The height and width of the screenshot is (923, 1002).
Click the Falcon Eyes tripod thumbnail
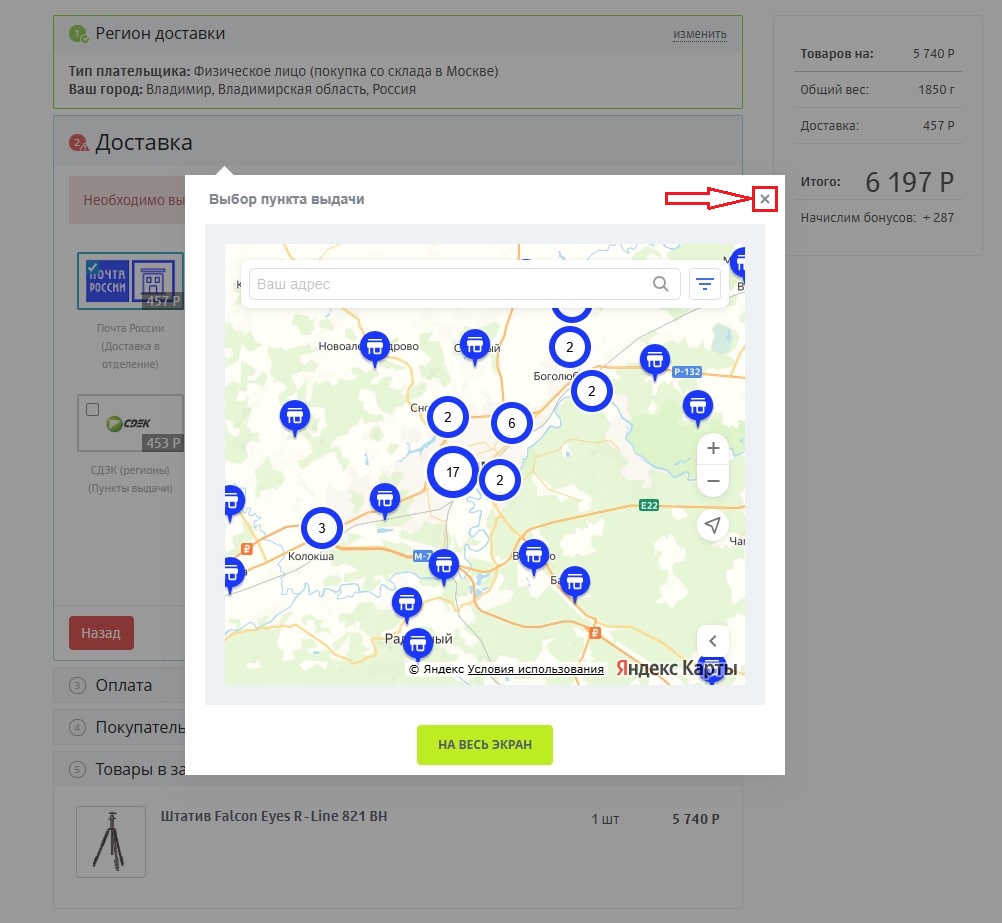tap(110, 842)
